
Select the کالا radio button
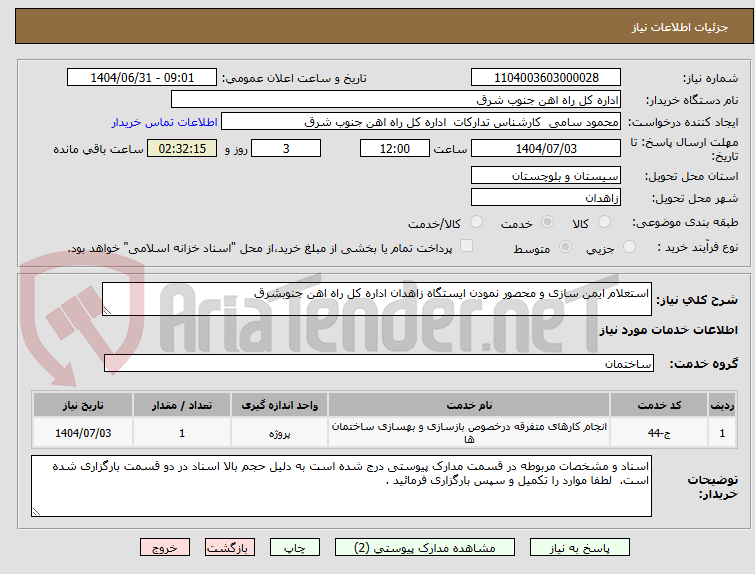604,222
